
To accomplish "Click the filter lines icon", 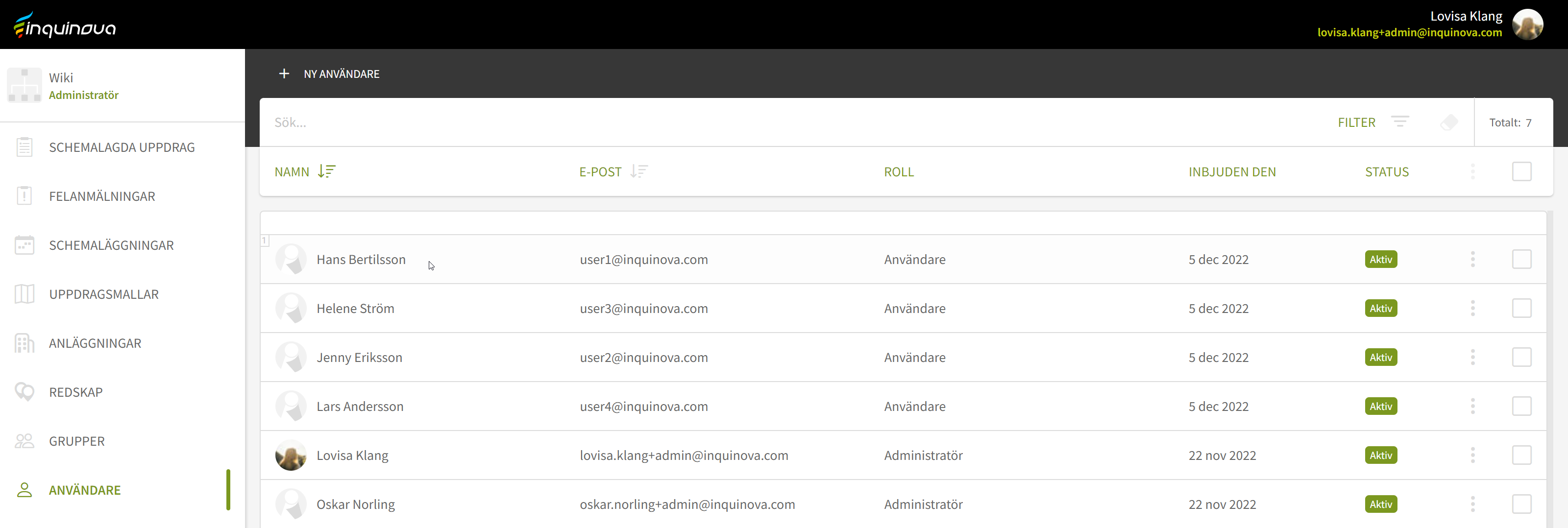I will [1400, 121].
